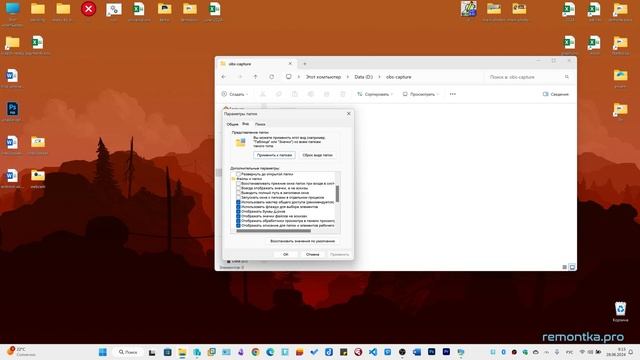
Task: Click Сброс вида папок button
Action: (318, 155)
